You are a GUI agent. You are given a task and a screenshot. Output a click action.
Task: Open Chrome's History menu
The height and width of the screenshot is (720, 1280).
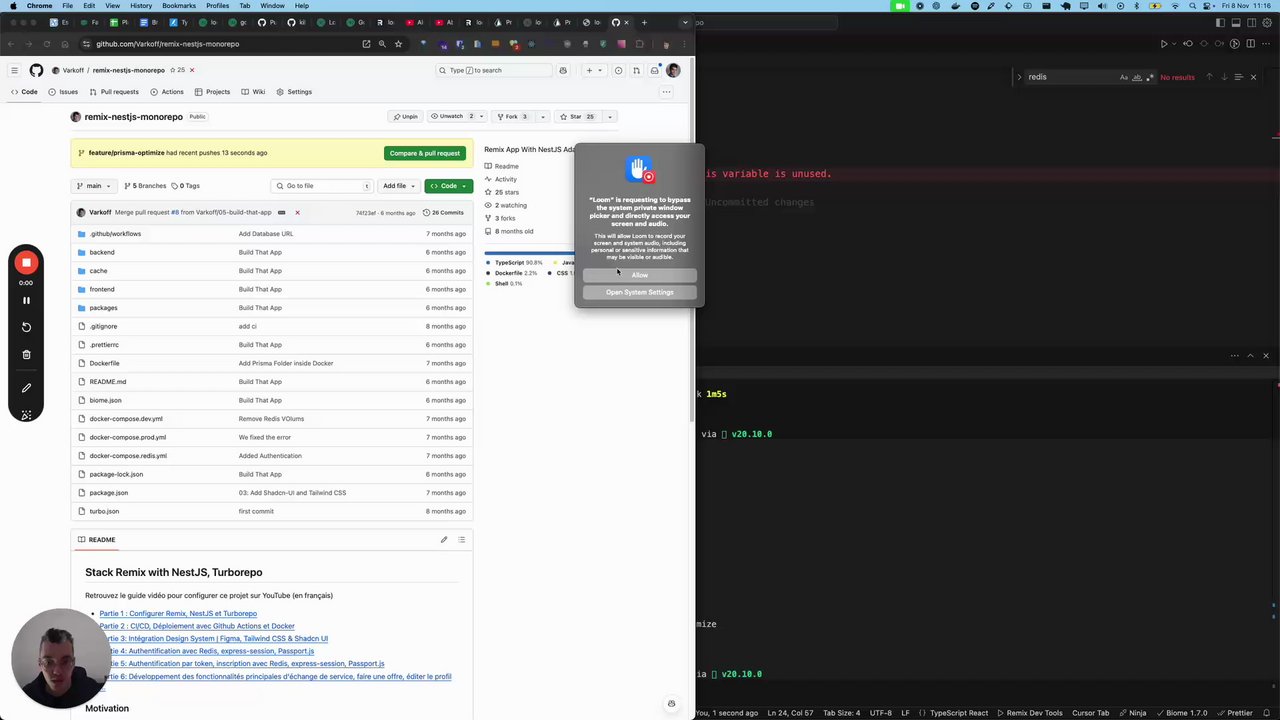coord(141,6)
